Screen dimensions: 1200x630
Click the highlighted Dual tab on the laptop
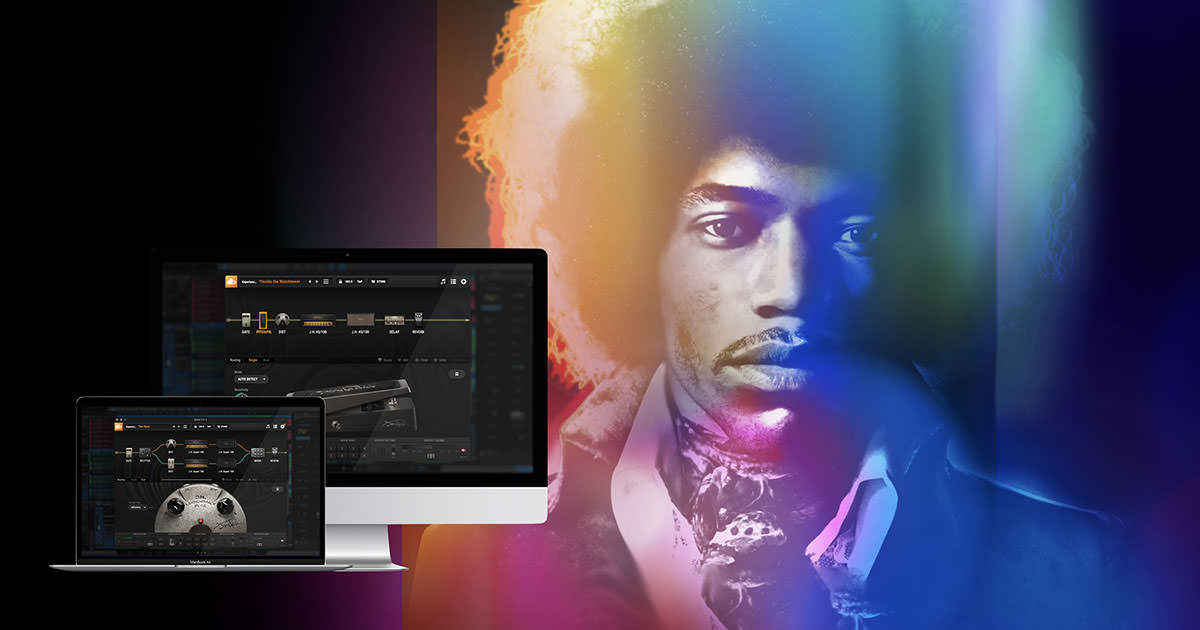click(x=142, y=479)
